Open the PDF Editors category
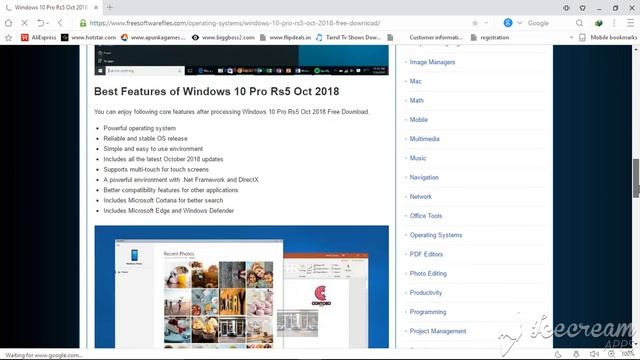 click(426, 254)
